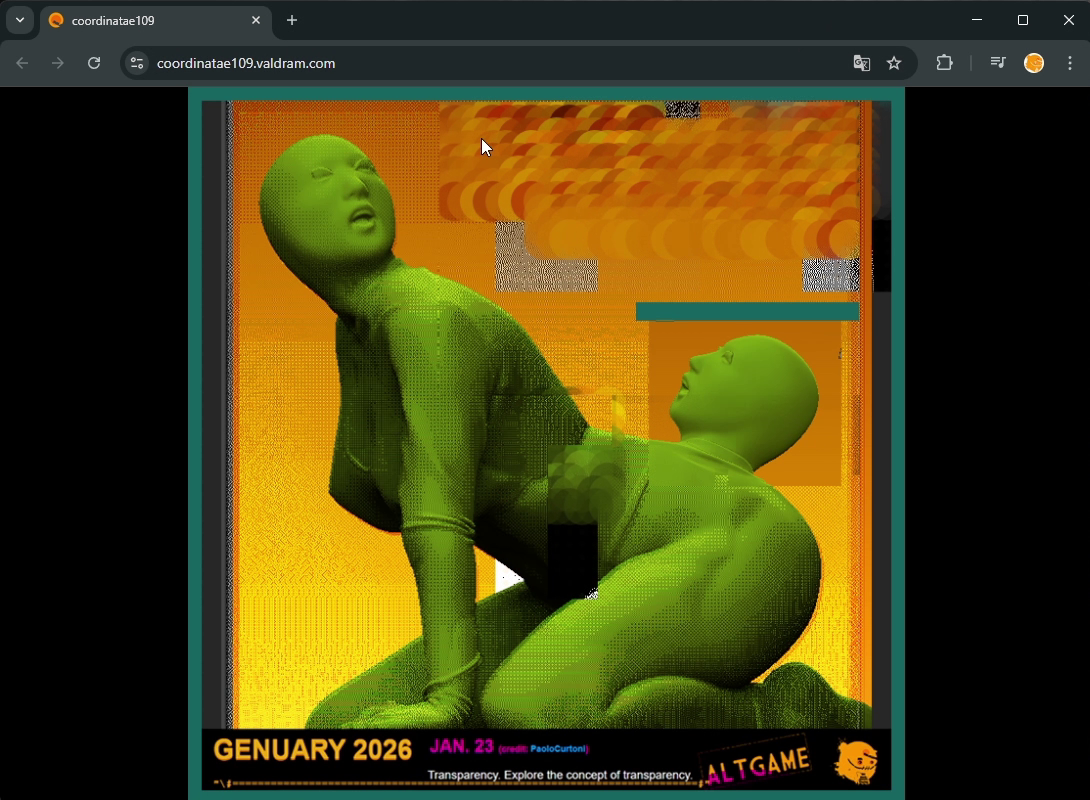The height and width of the screenshot is (800, 1090).
Task: Click the orange mascot logo in banner
Action: coord(856,761)
